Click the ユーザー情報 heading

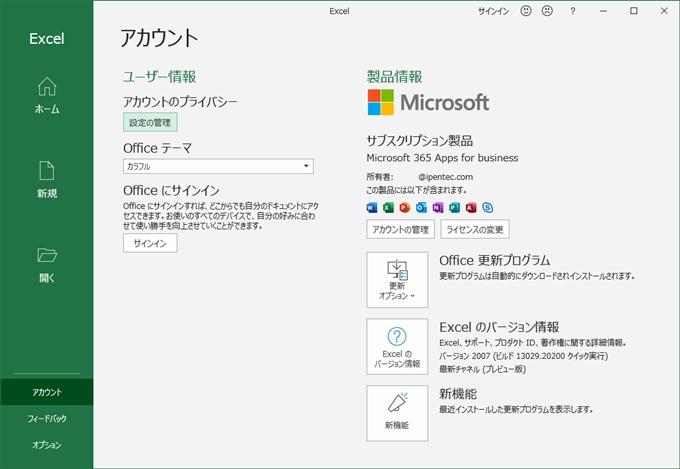159,76
